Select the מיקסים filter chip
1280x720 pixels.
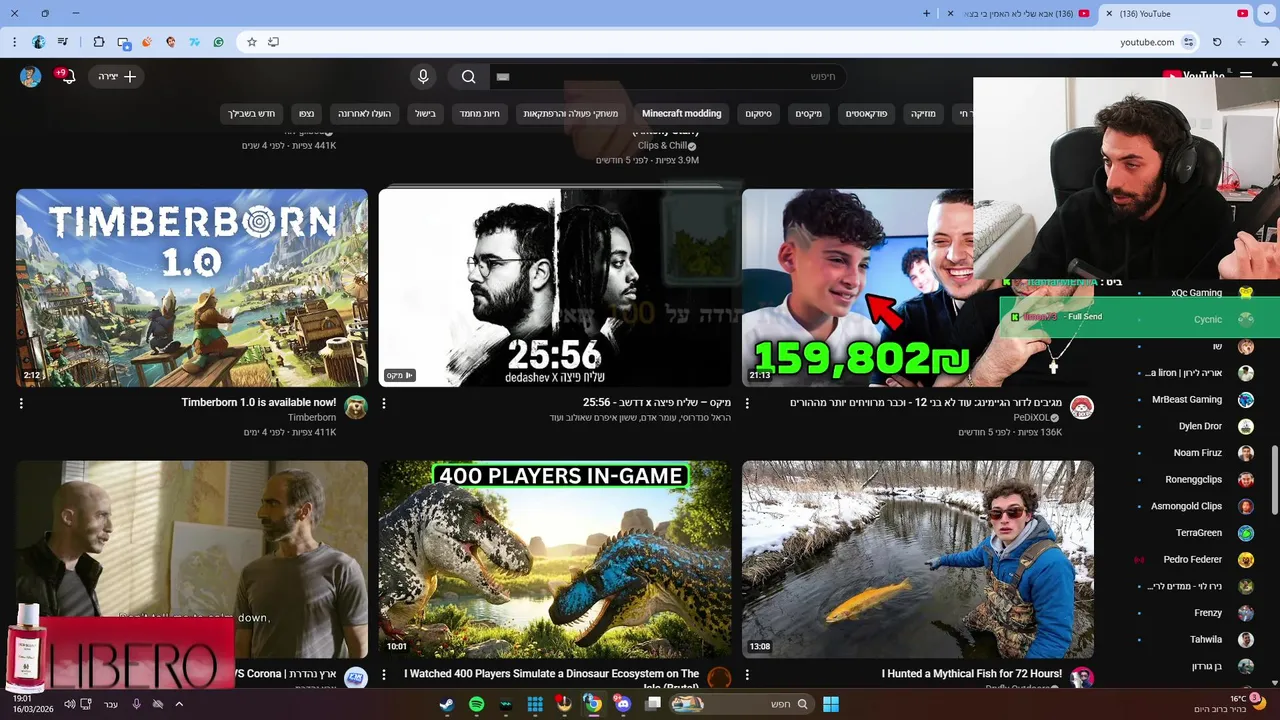click(x=808, y=114)
